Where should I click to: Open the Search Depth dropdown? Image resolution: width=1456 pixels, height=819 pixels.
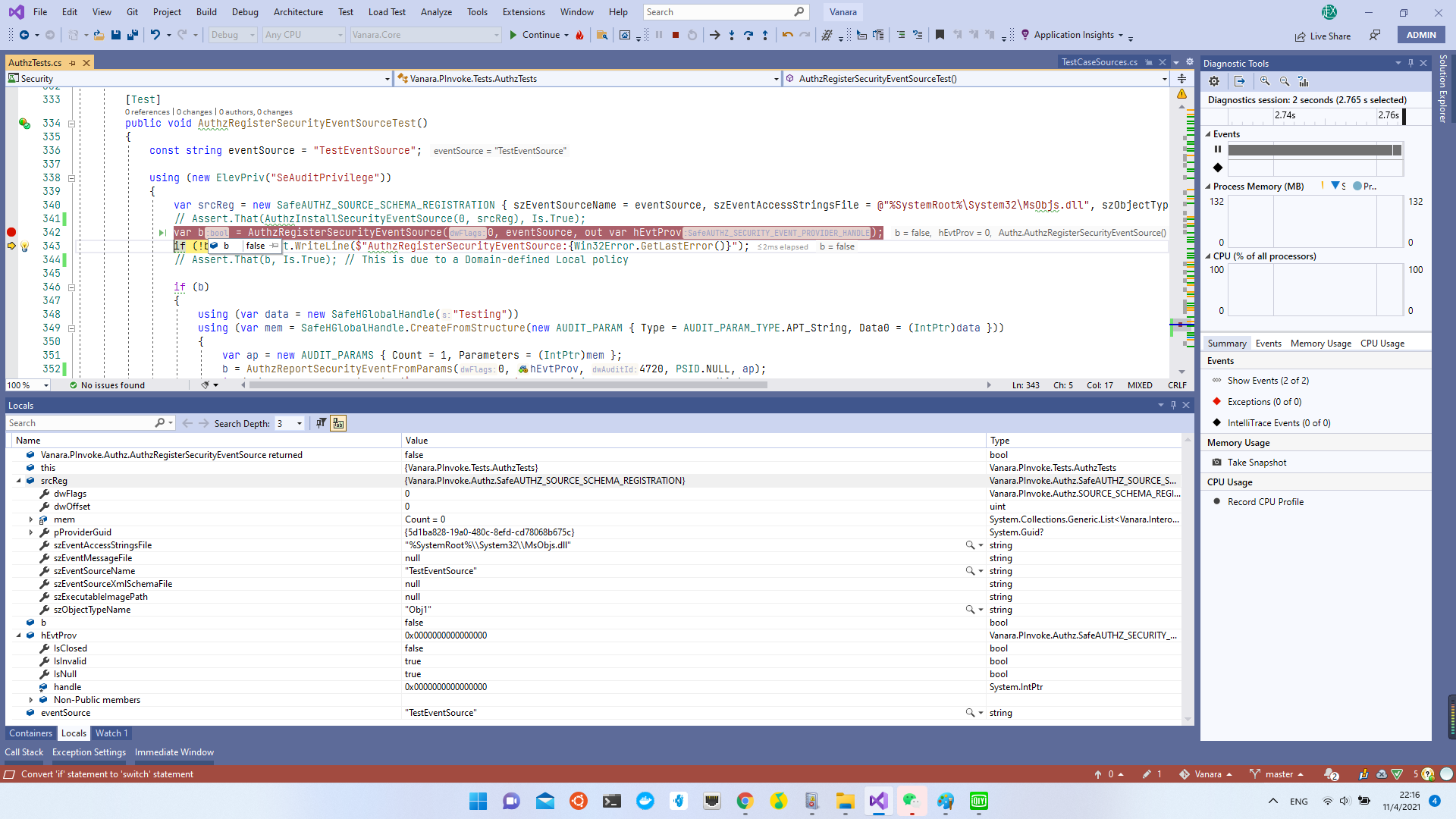tap(300, 423)
